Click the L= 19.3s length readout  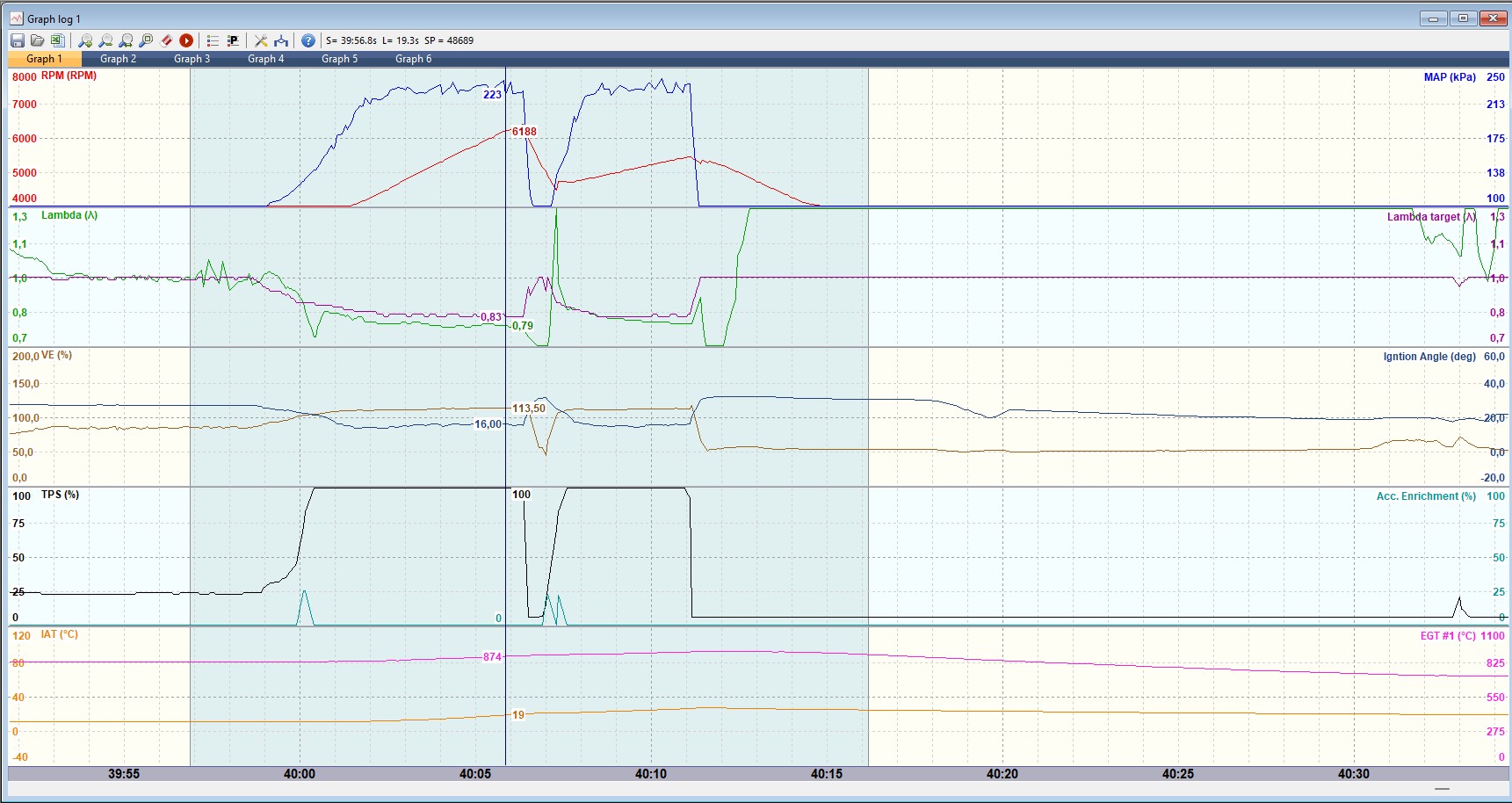click(401, 40)
